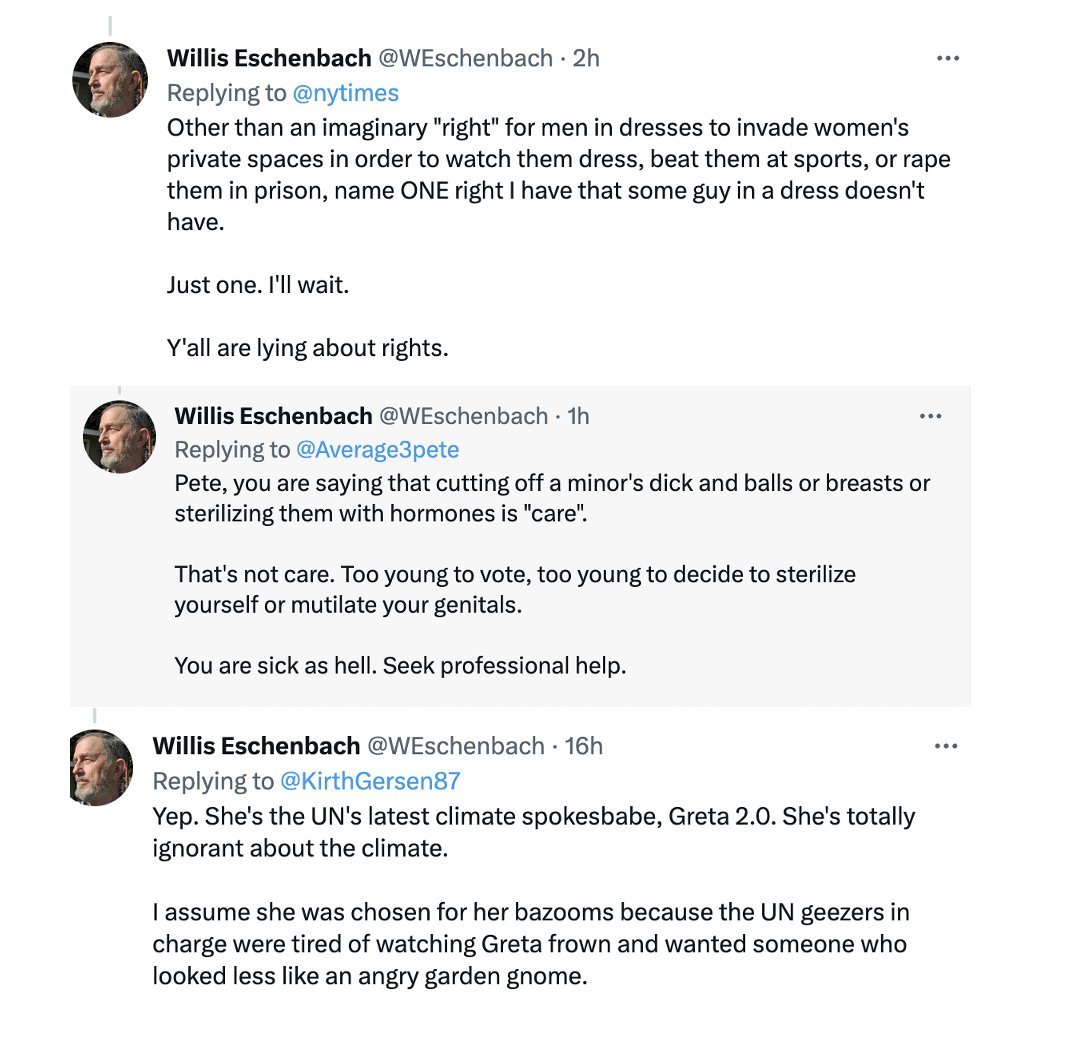1074x1052 pixels.
Task: Click the 16h timestamp on the last tweet
Action: [x=584, y=746]
